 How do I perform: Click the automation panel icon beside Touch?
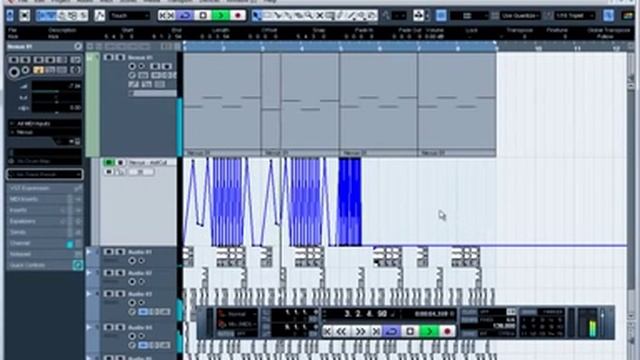click(100, 16)
